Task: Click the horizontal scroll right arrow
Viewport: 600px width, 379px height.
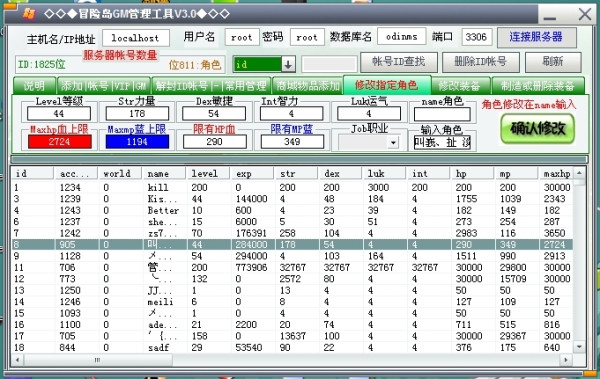Action: [566, 360]
